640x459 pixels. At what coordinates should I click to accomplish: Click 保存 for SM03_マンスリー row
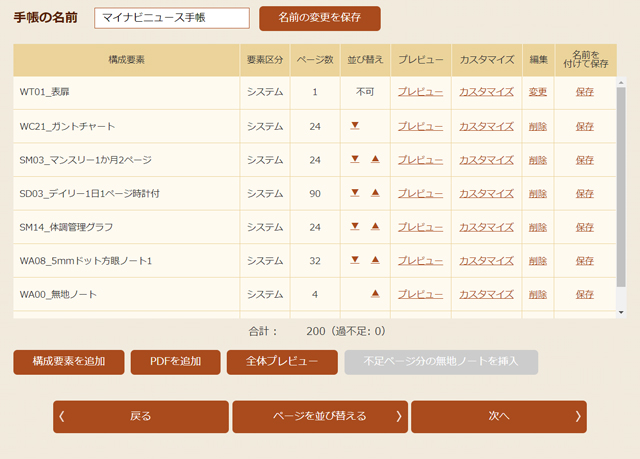584,160
